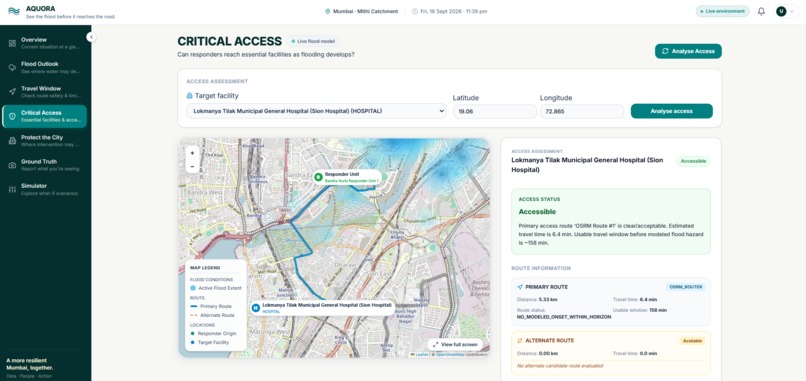Click the Live environment badge
This screenshot has width=806, height=381.
tap(722, 11)
